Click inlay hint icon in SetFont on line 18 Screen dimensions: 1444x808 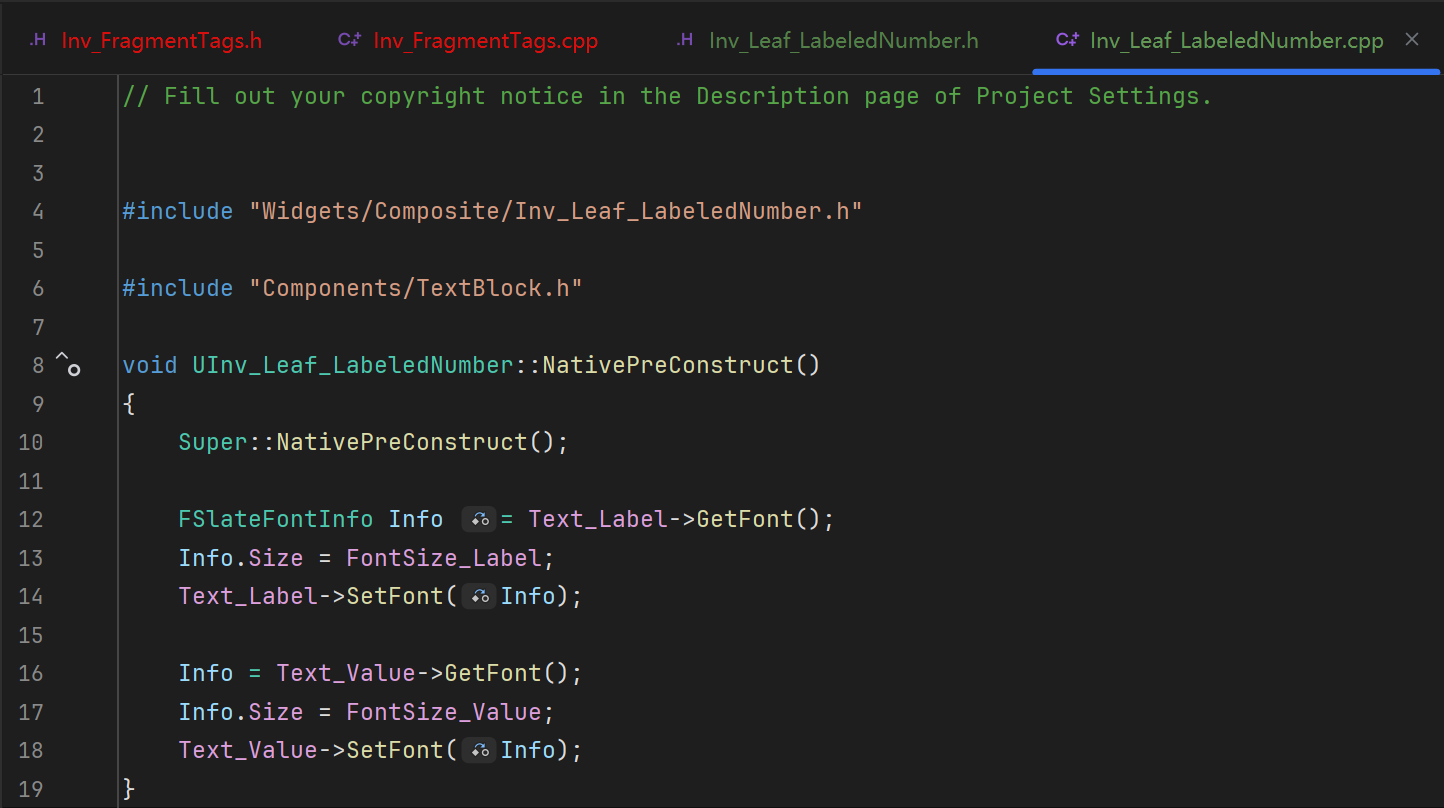480,750
